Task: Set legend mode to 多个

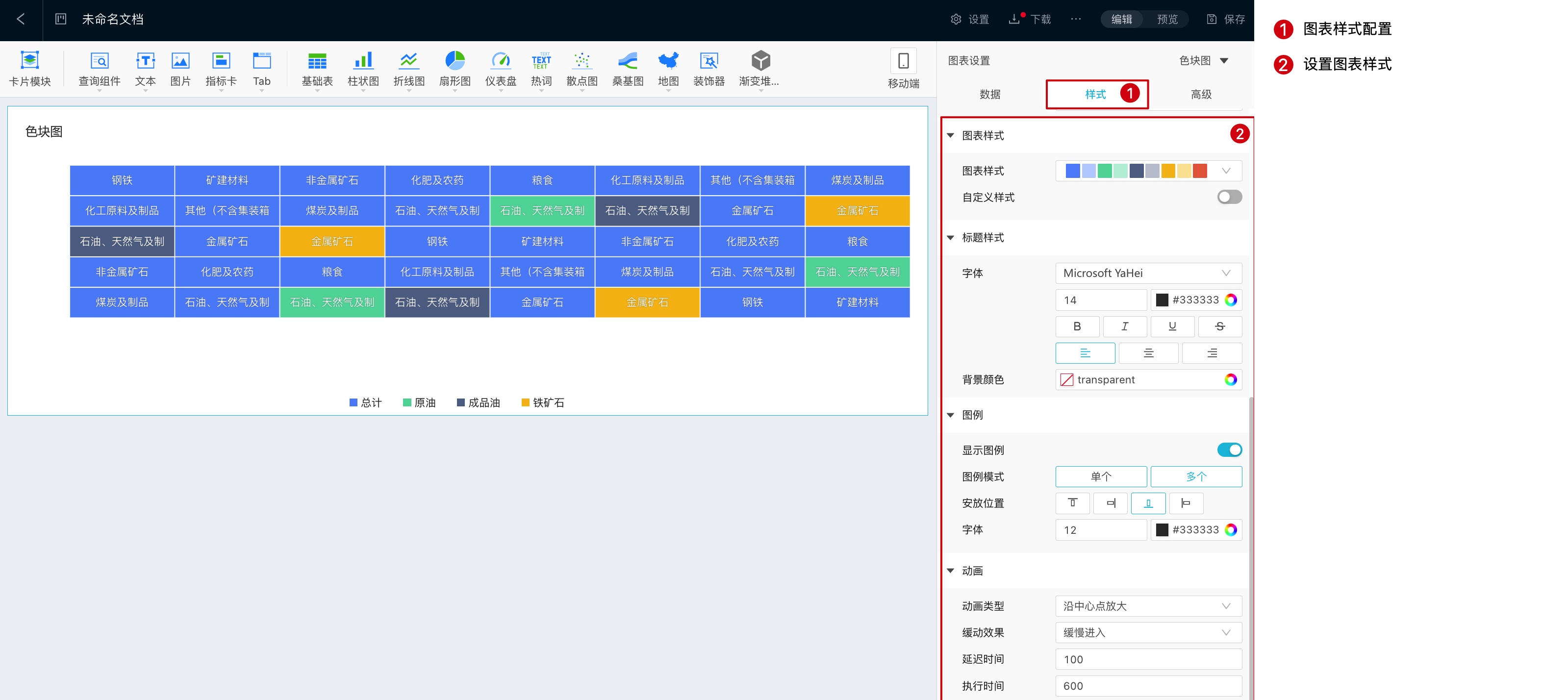Action: 1195,476
